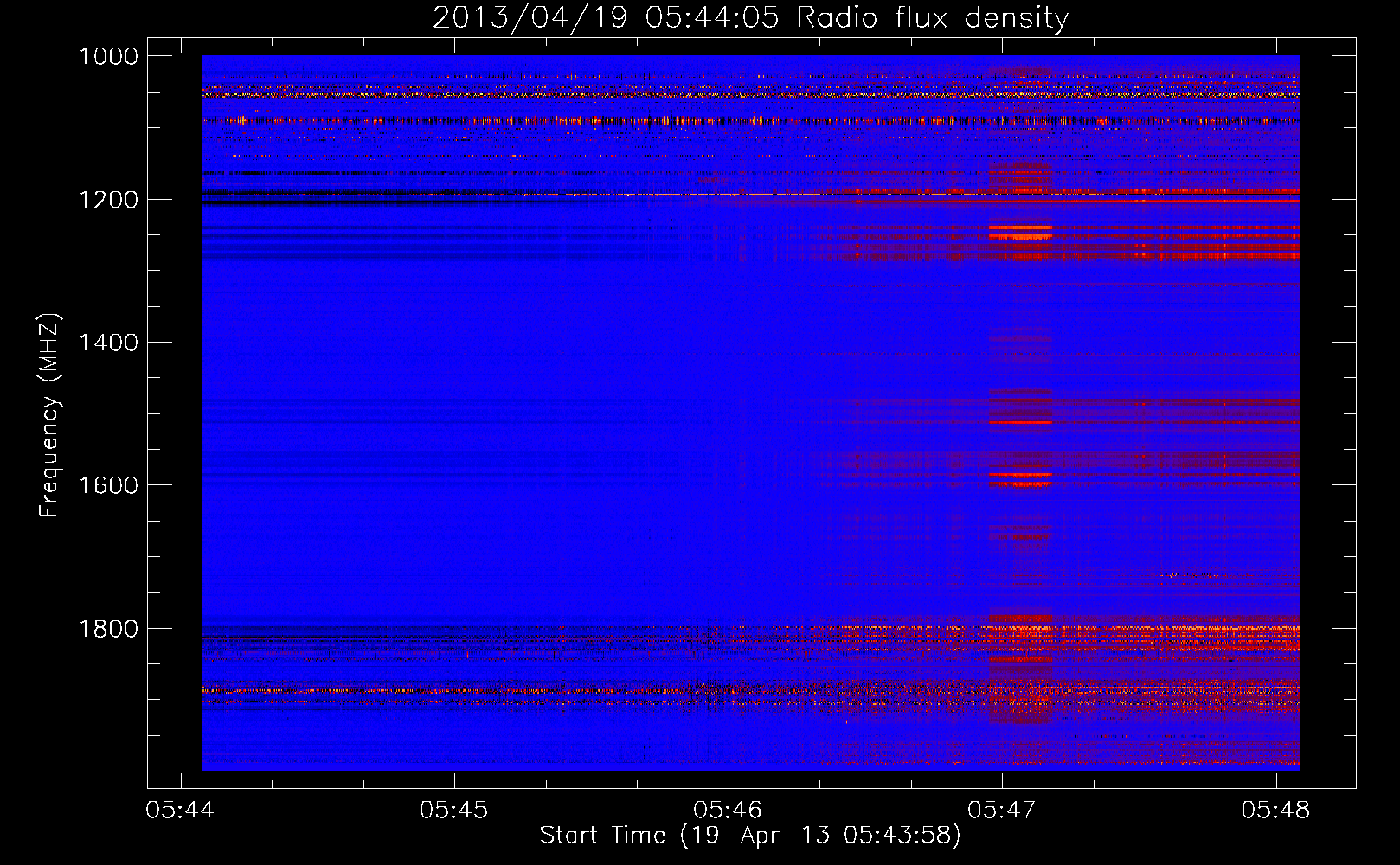1400x865 pixels.
Task: Click the 'Start Time (19-Apr-13 05:43:58)' axis title
Action: click(x=750, y=836)
